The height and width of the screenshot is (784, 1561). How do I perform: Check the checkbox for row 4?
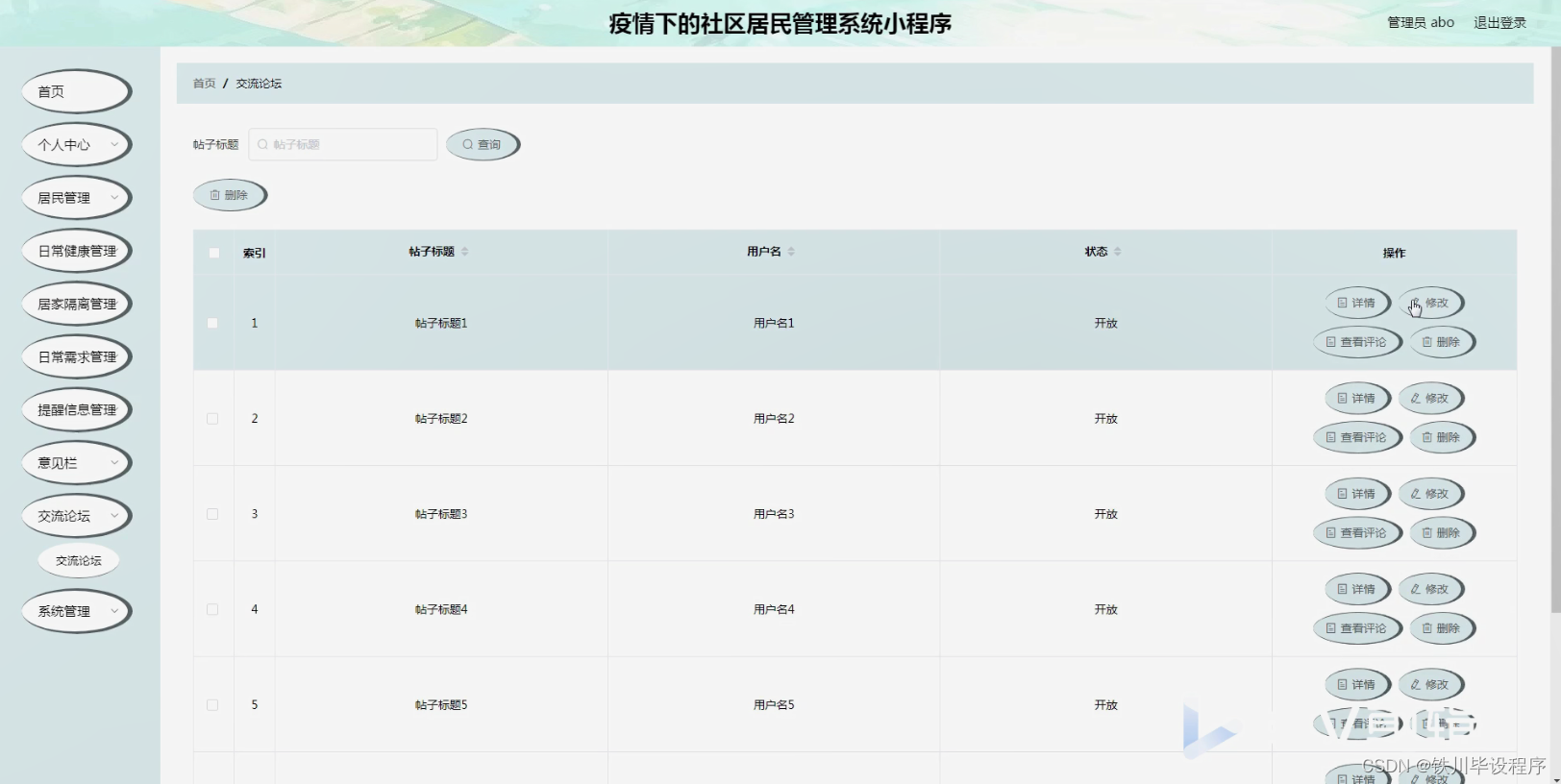[212, 609]
